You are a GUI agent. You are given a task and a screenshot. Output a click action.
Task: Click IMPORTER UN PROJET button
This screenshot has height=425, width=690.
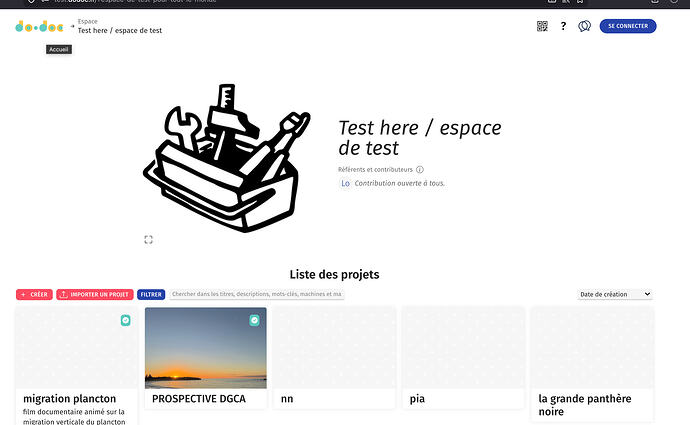click(x=95, y=294)
